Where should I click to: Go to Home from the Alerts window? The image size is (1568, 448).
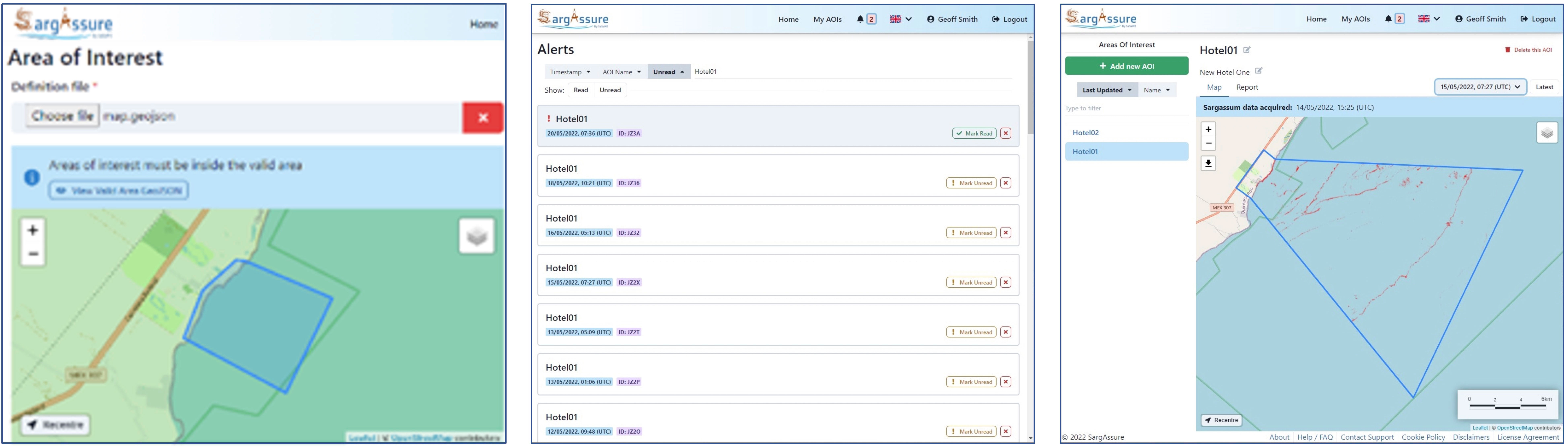point(788,19)
